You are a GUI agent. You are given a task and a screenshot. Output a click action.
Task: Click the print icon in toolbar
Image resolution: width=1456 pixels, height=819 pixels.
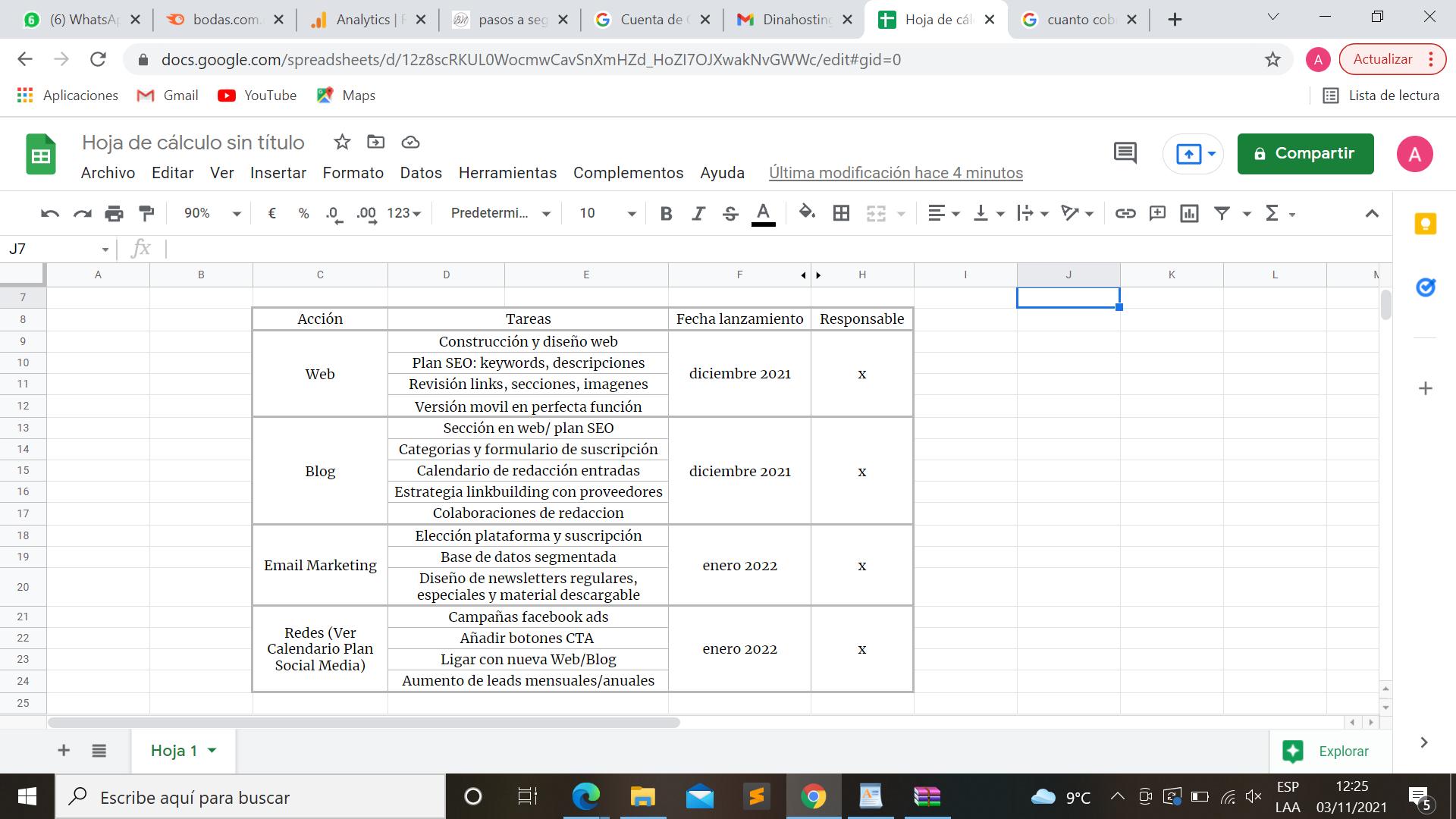click(x=114, y=214)
